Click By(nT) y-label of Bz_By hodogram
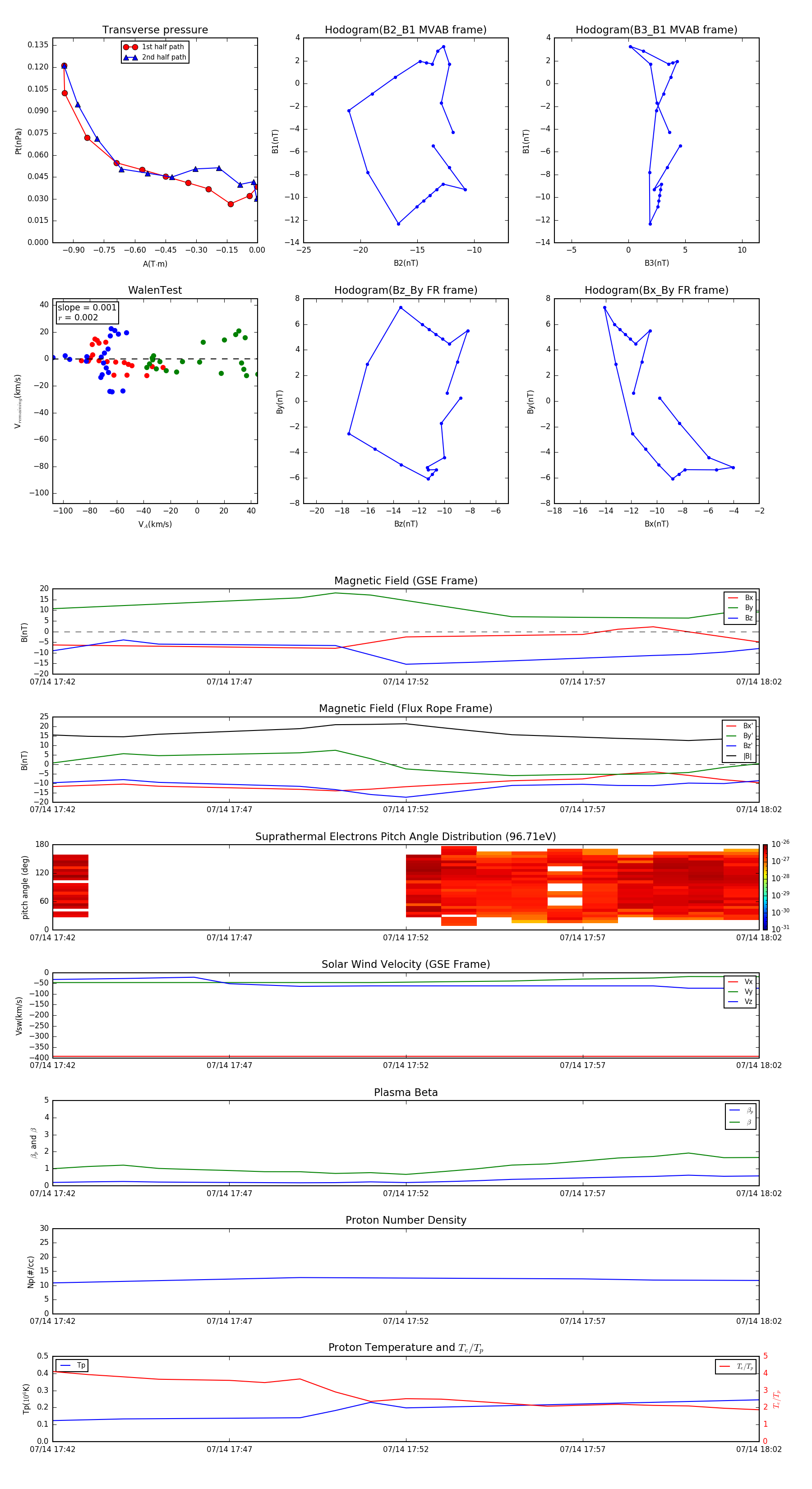The image size is (812, 1489). click(280, 402)
